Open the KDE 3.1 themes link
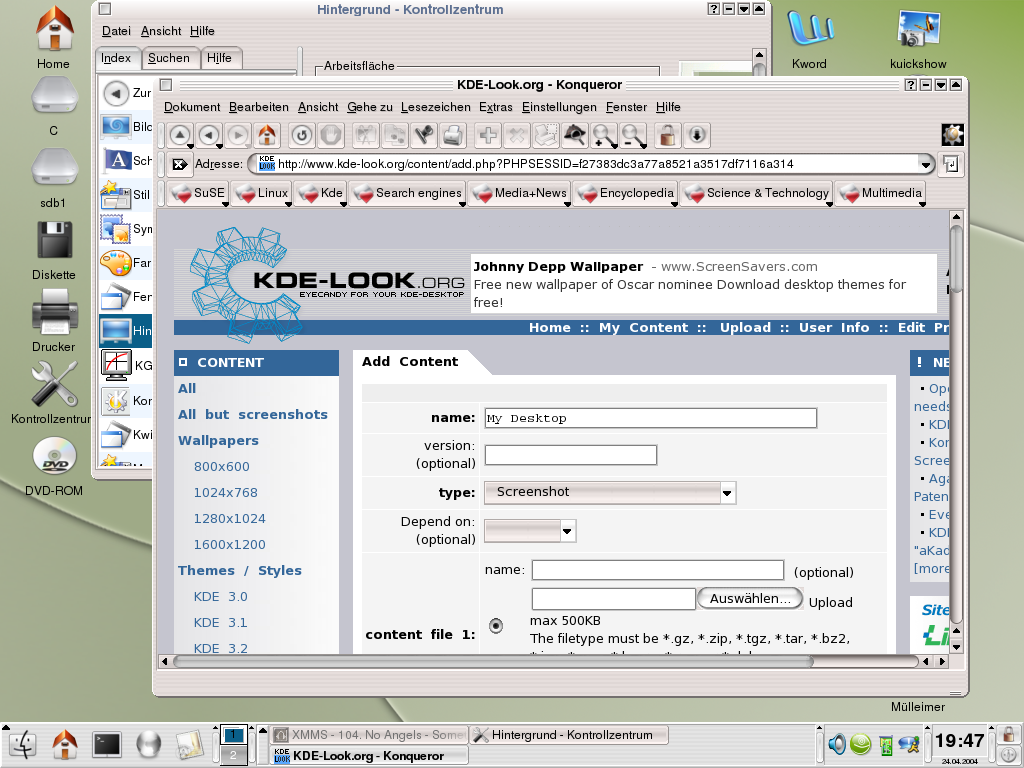The image size is (1024, 768). pyautogui.click(x=220, y=622)
